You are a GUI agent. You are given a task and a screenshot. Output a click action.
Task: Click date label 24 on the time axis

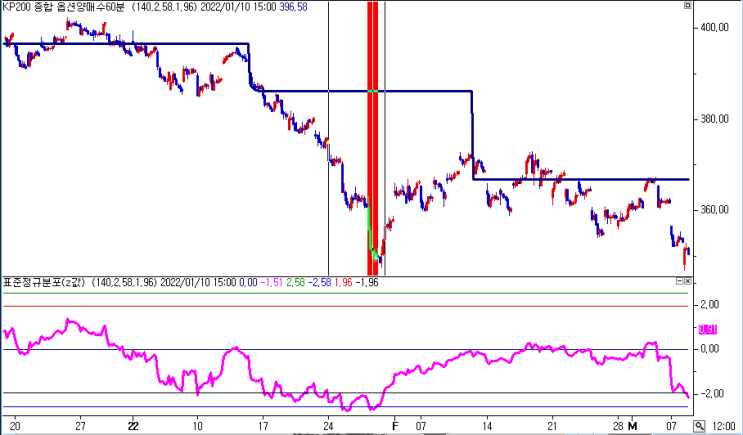click(328, 426)
